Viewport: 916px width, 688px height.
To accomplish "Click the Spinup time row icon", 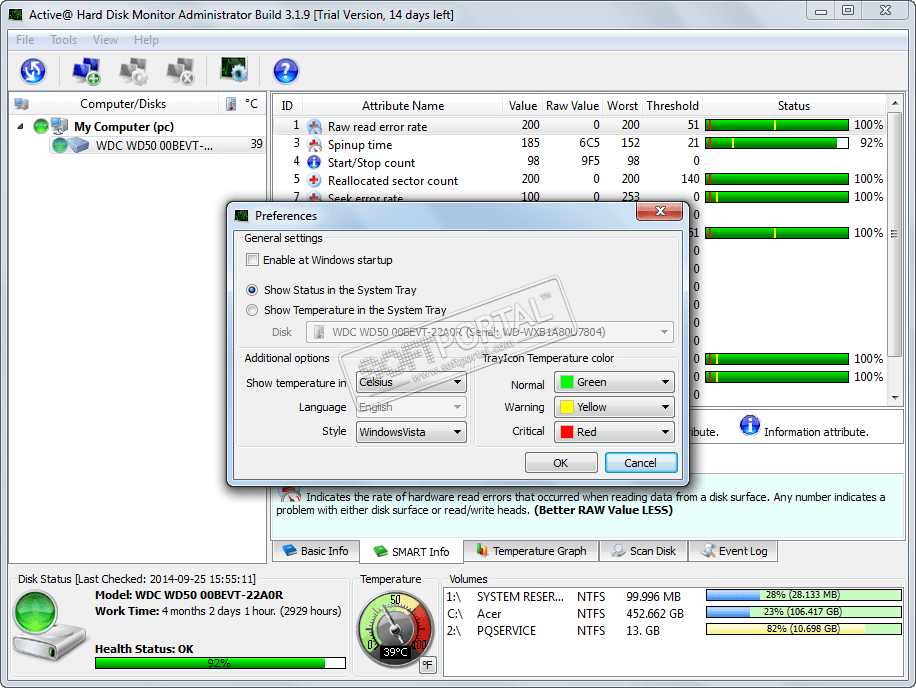I will click(314, 145).
